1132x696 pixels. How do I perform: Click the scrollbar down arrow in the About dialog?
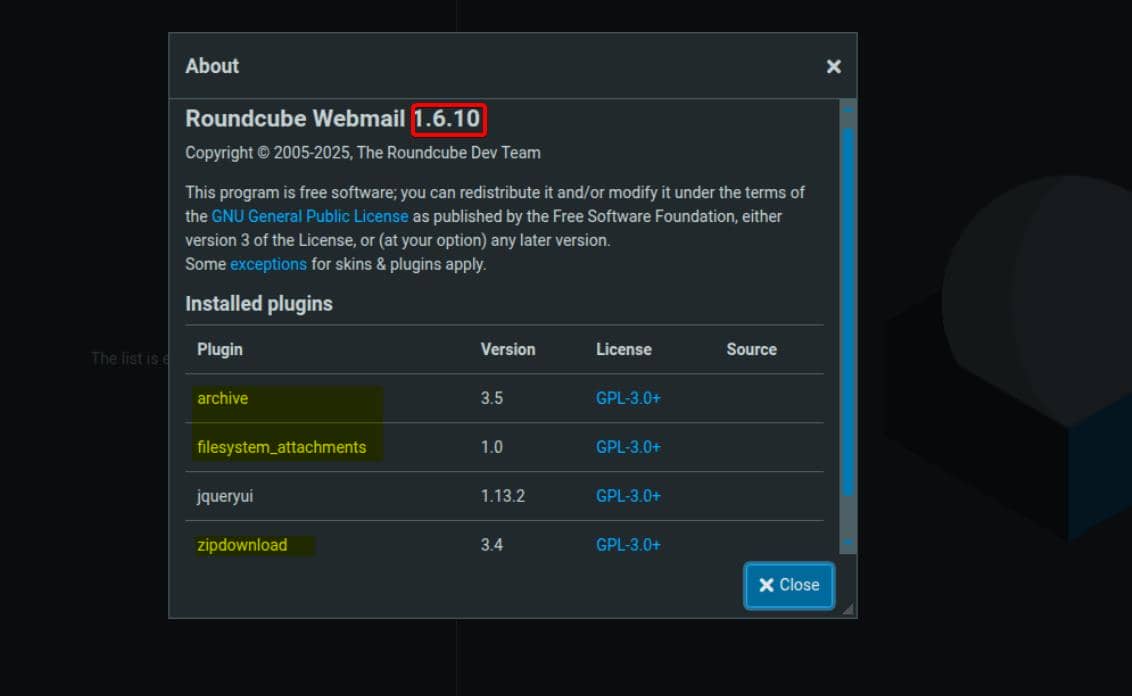[848, 542]
